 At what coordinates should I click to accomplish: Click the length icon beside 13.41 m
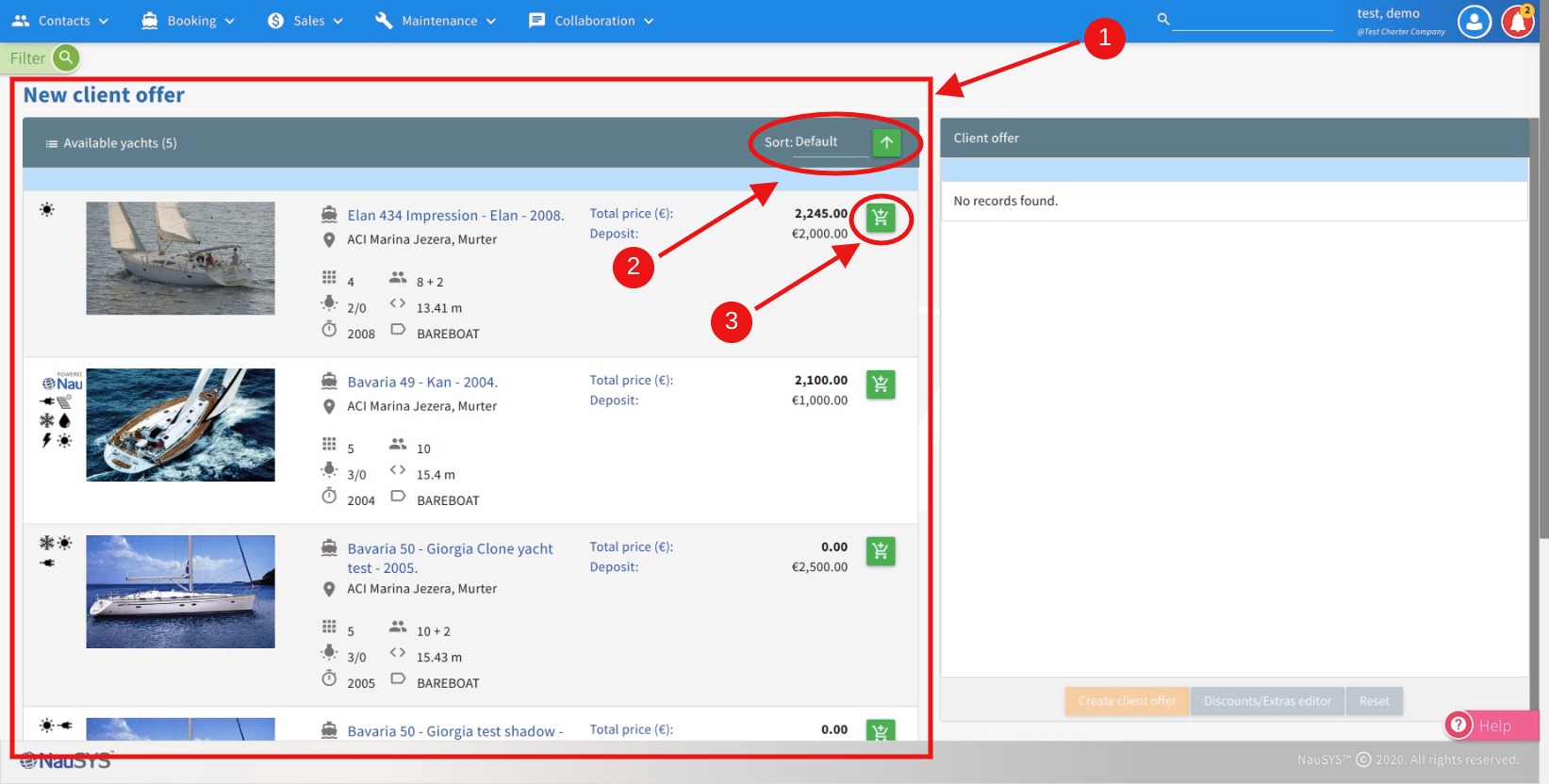pyautogui.click(x=398, y=303)
